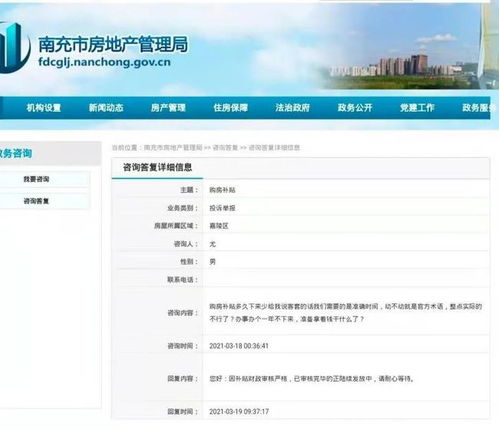Screen dimensions: 499x430
Task: Open the 新闻动态 menu
Action: click(x=106, y=108)
